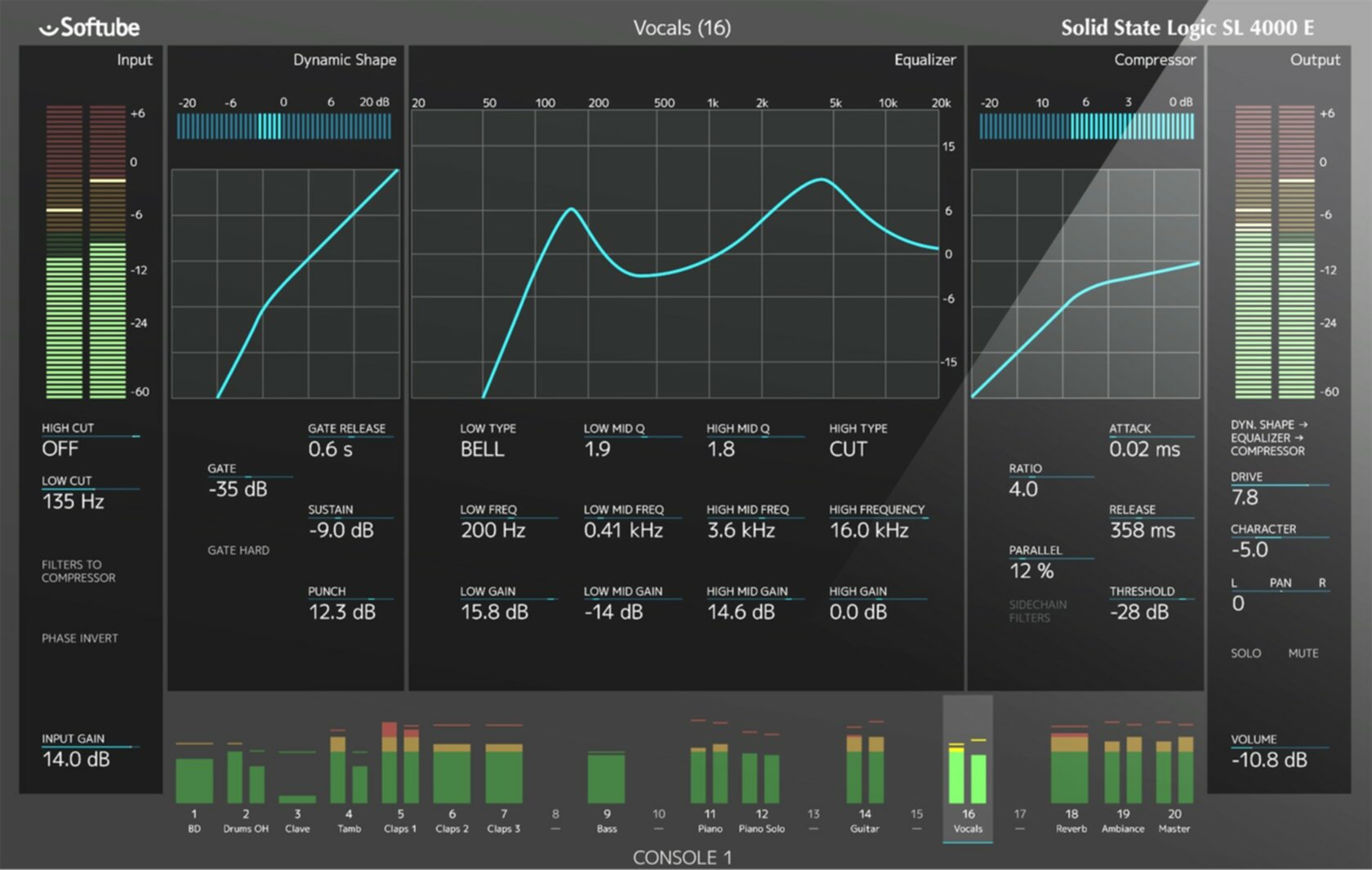Mute the Vocals channel
Viewport: 1372px width, 870px height.
pos(1303,654)
